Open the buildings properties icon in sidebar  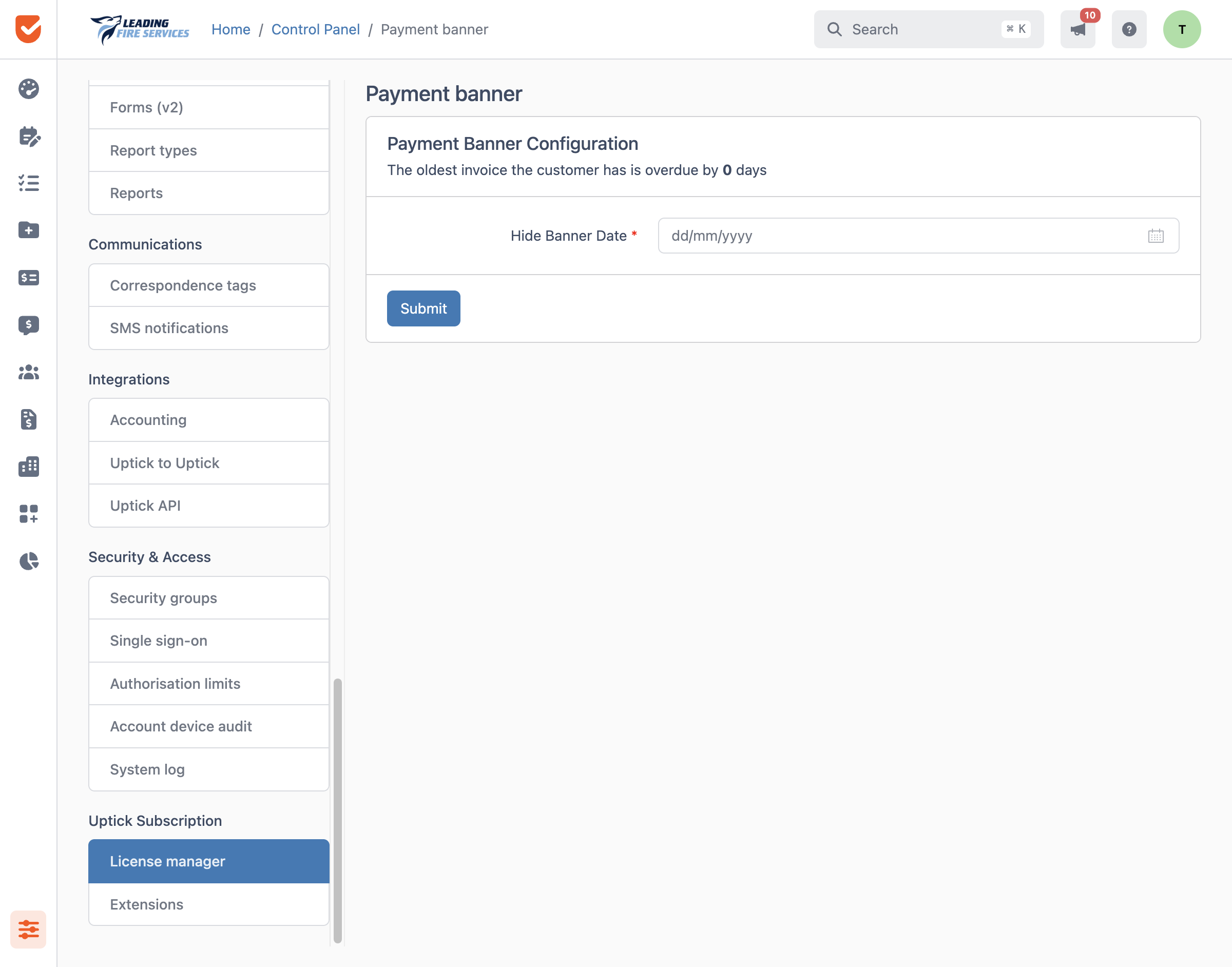28,467
